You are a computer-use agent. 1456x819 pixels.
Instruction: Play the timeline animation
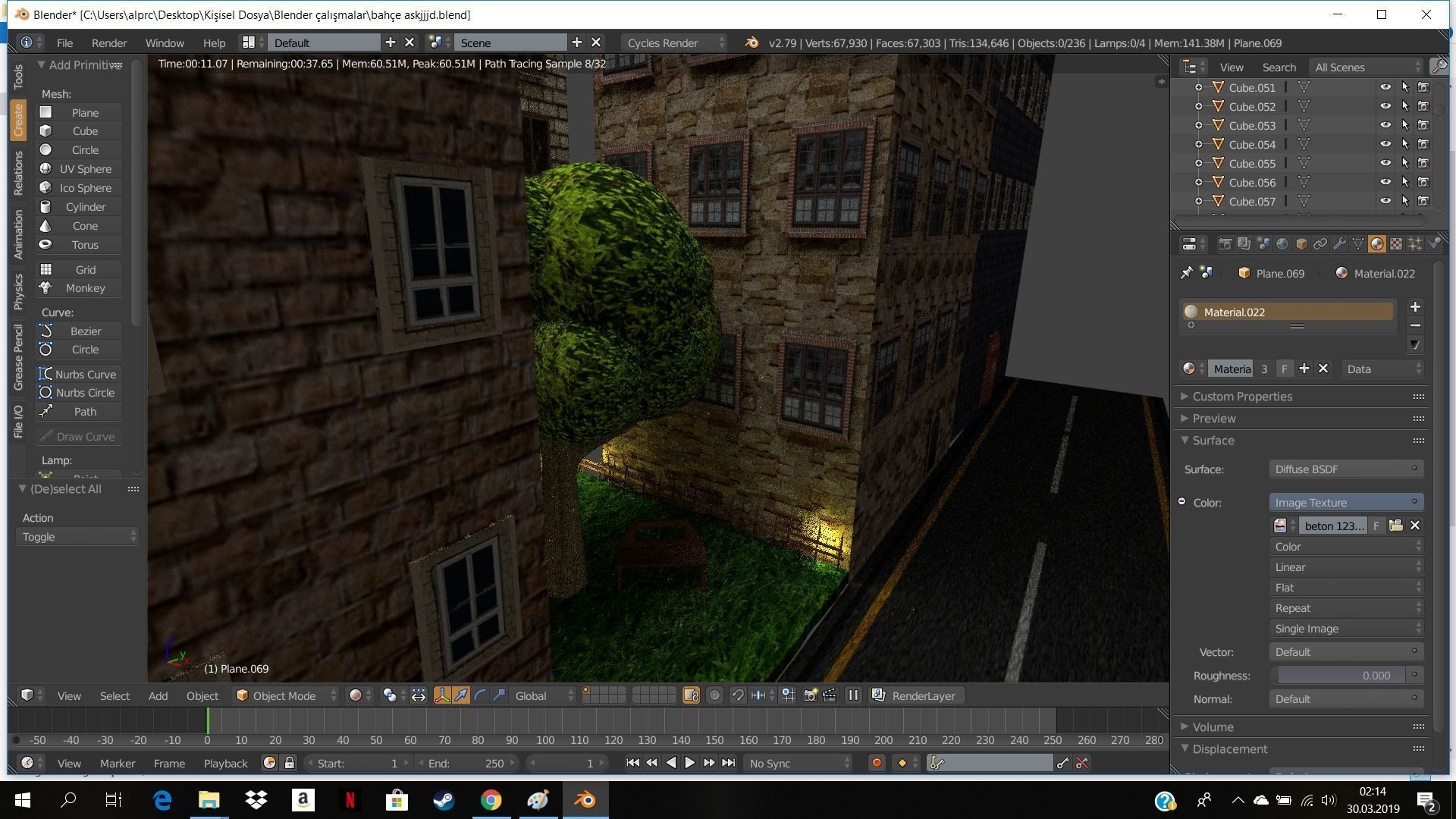tap(689, 763)
